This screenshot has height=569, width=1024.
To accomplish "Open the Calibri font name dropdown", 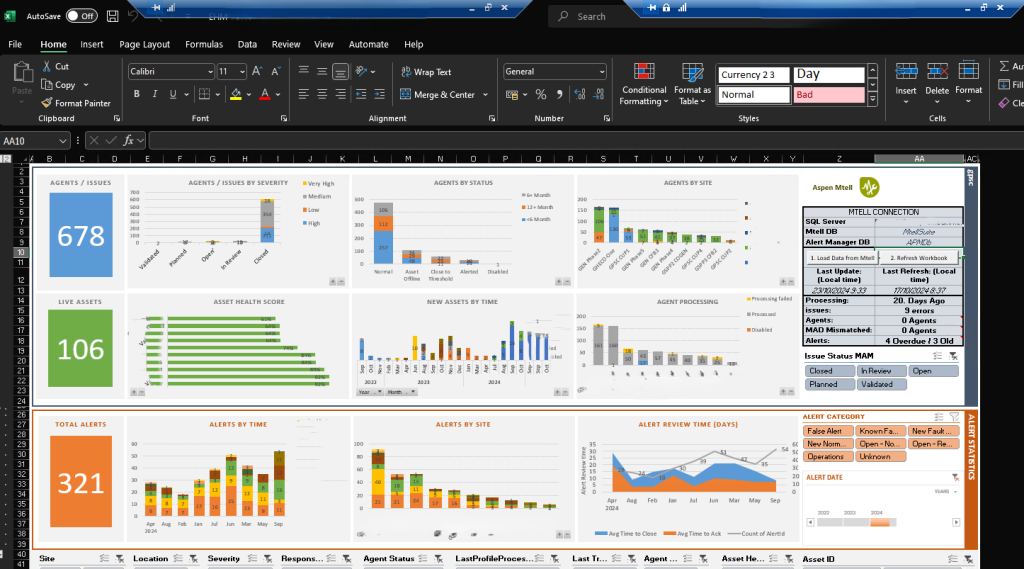I will 210,72.
